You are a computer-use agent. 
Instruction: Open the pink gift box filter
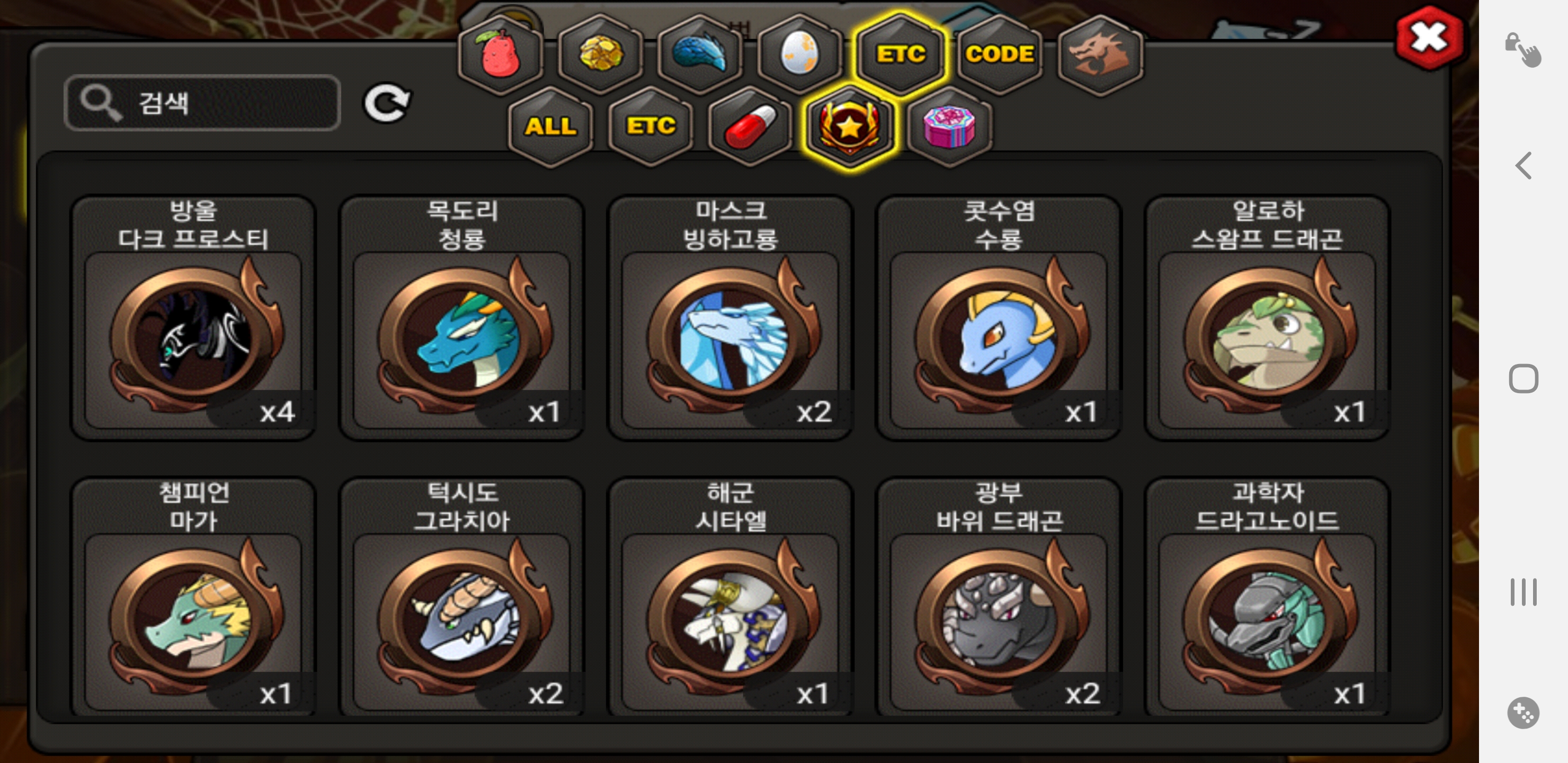950,126
